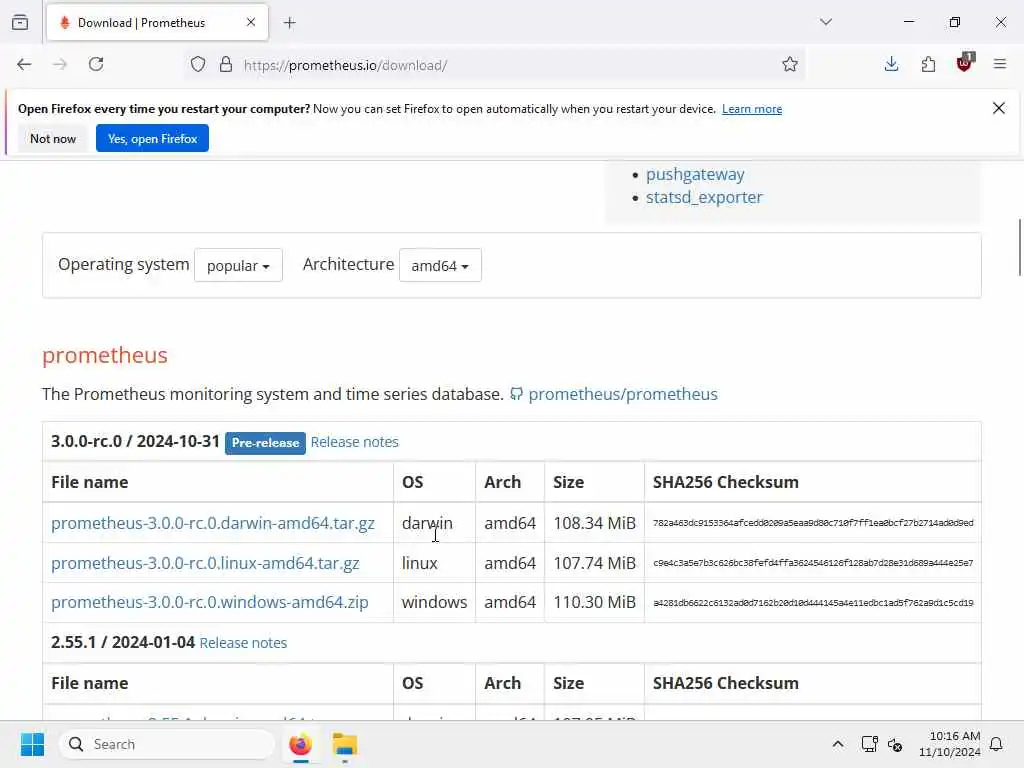The image size is (1024, 768).
Task: Close the Download | Prometheus tab
Action: pos(251,23)
